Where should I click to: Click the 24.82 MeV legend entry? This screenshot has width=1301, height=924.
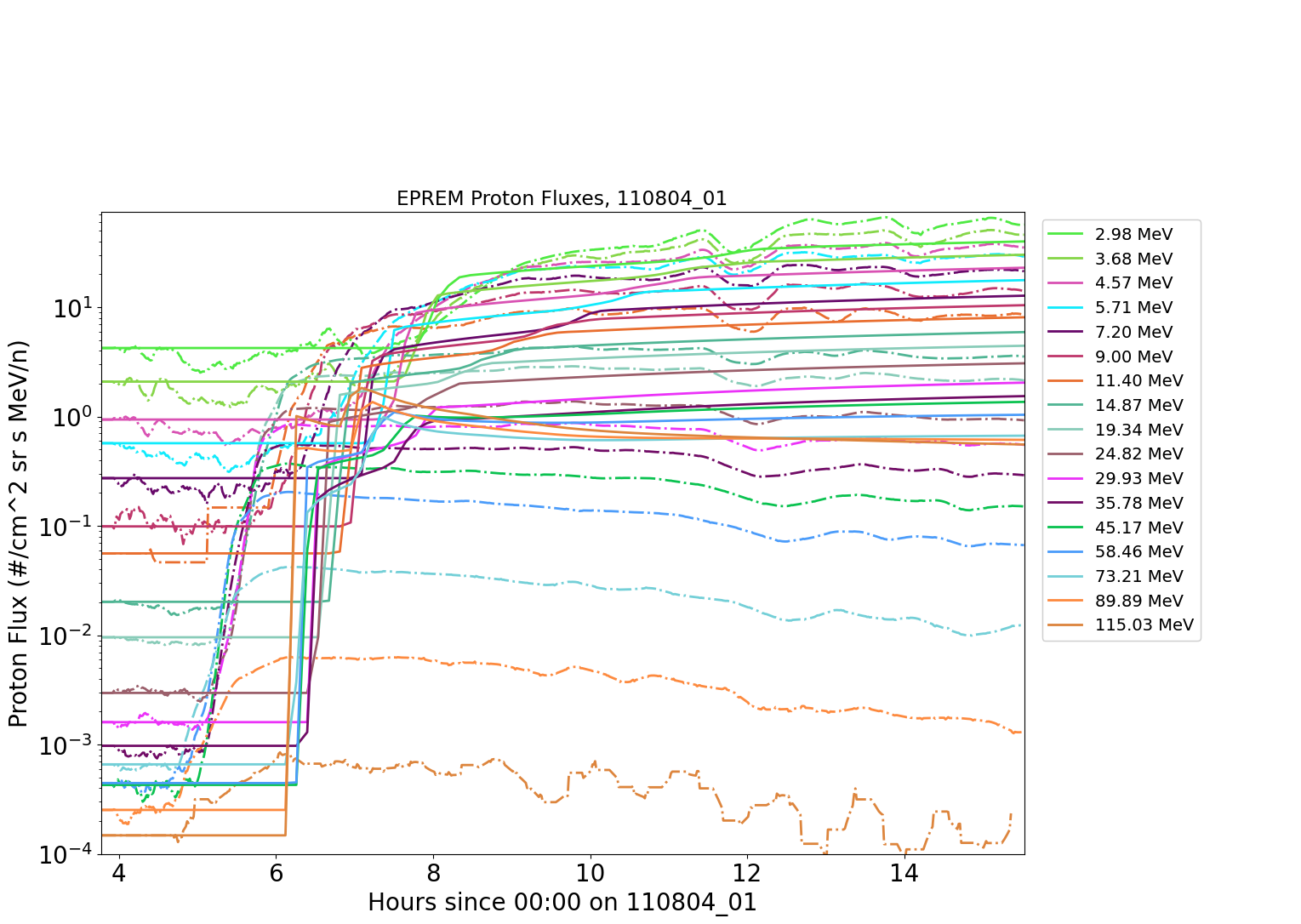1116,453
